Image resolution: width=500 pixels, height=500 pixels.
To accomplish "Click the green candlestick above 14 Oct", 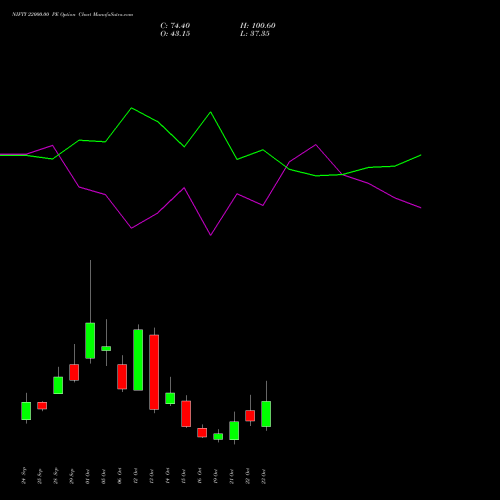I will coord(170,398).
